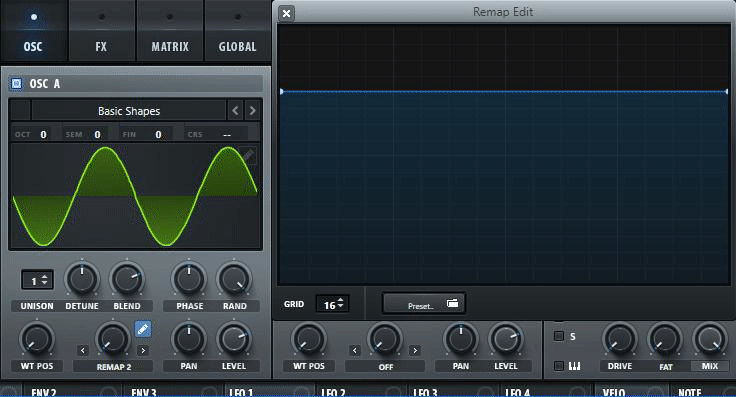Screen dimensions: 736x397
Task: Load previous wavetable with left arrow
Action: coord(236,111)
